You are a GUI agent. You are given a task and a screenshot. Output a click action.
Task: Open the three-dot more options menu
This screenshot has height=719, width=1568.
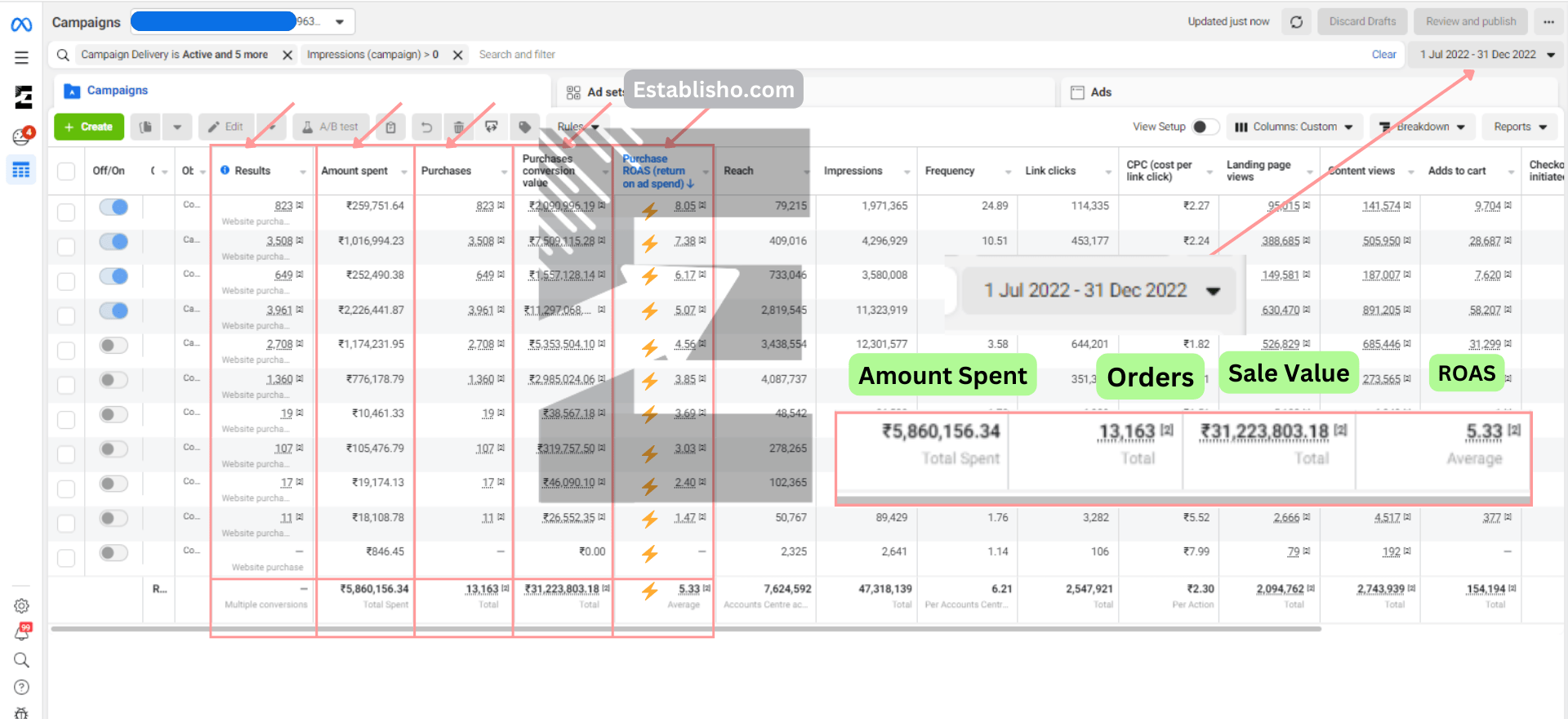coord(1548,22)
